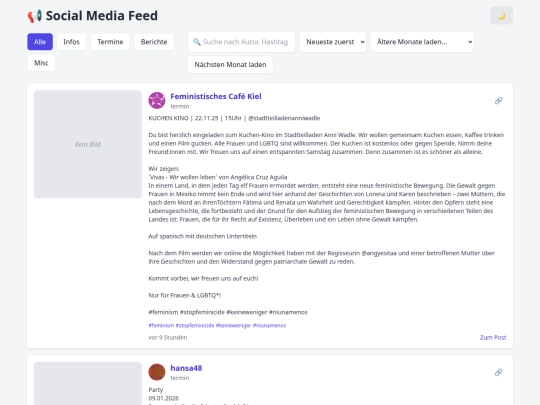Focus the Suche nach Autor search field
Image resolution: width=540 pixels, height=405 pixels.
coord(241,42)
